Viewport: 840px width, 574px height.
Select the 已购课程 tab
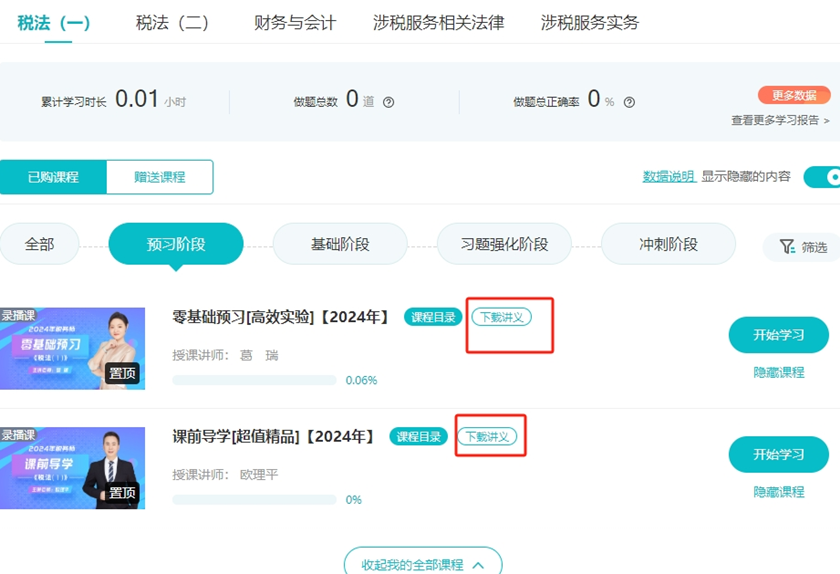(53, 177)
